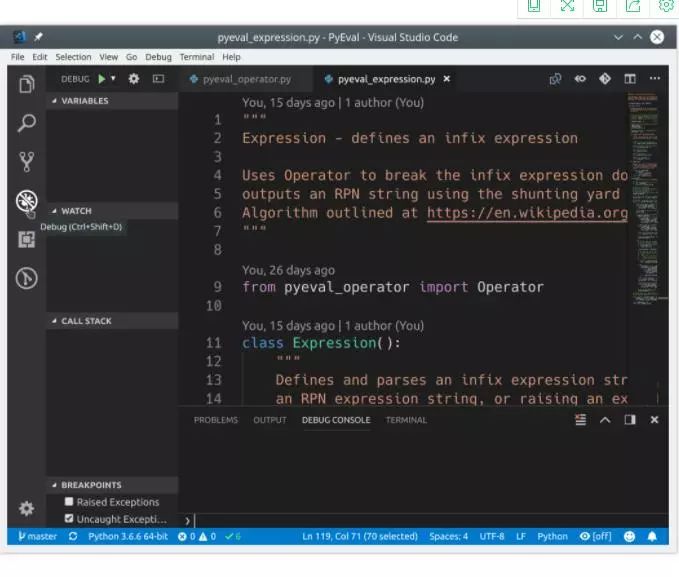Synchronize changes icon in status bar
Image resolution: width=679 pixels, height=577 pixels.
(x=73, y=536)
